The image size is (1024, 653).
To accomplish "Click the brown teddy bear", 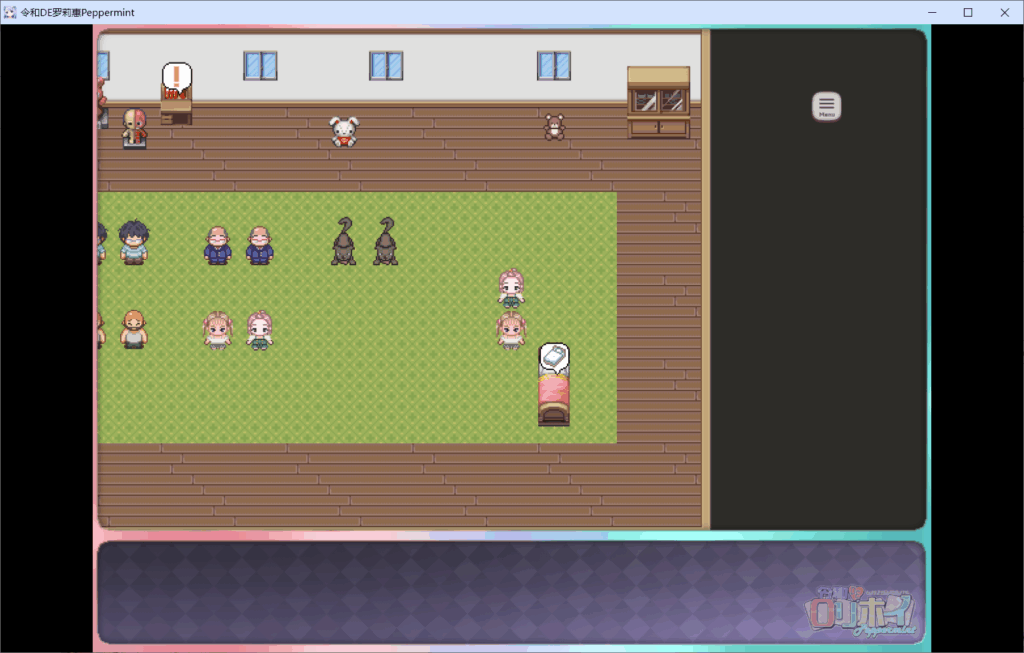I will (x=554, y=127).
